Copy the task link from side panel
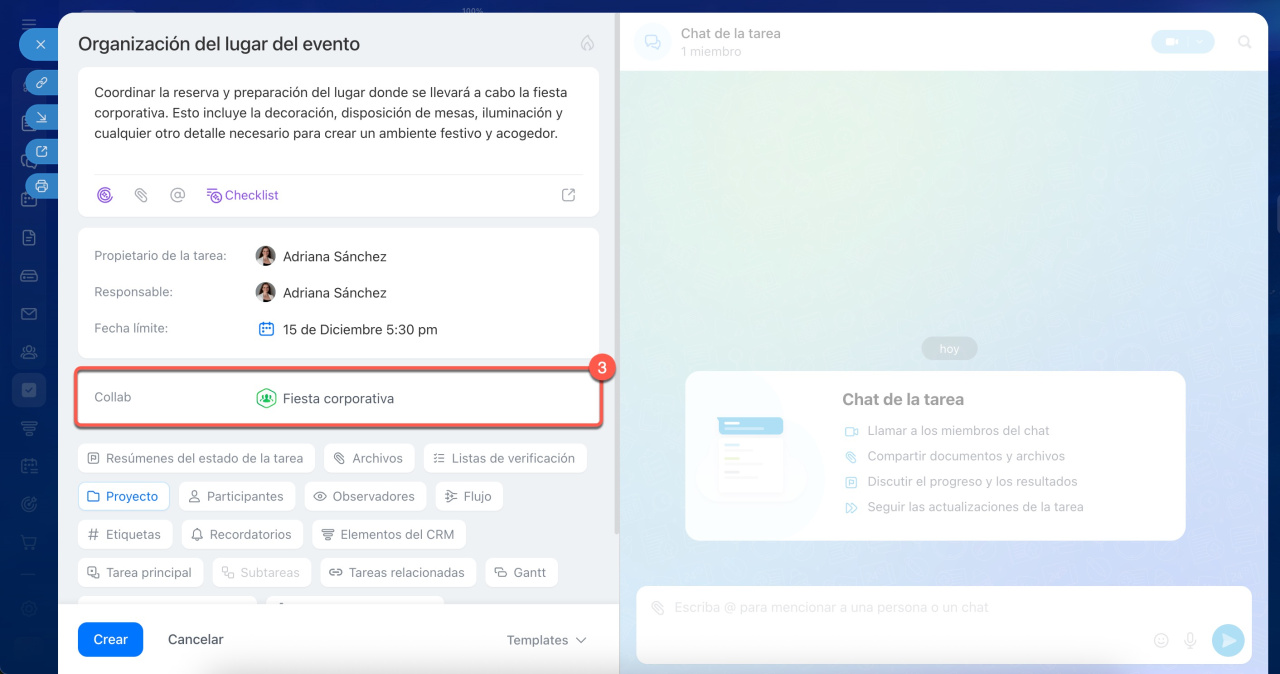Image resolution: width=1280 pixels, height=674 pixels. (41, 83)
